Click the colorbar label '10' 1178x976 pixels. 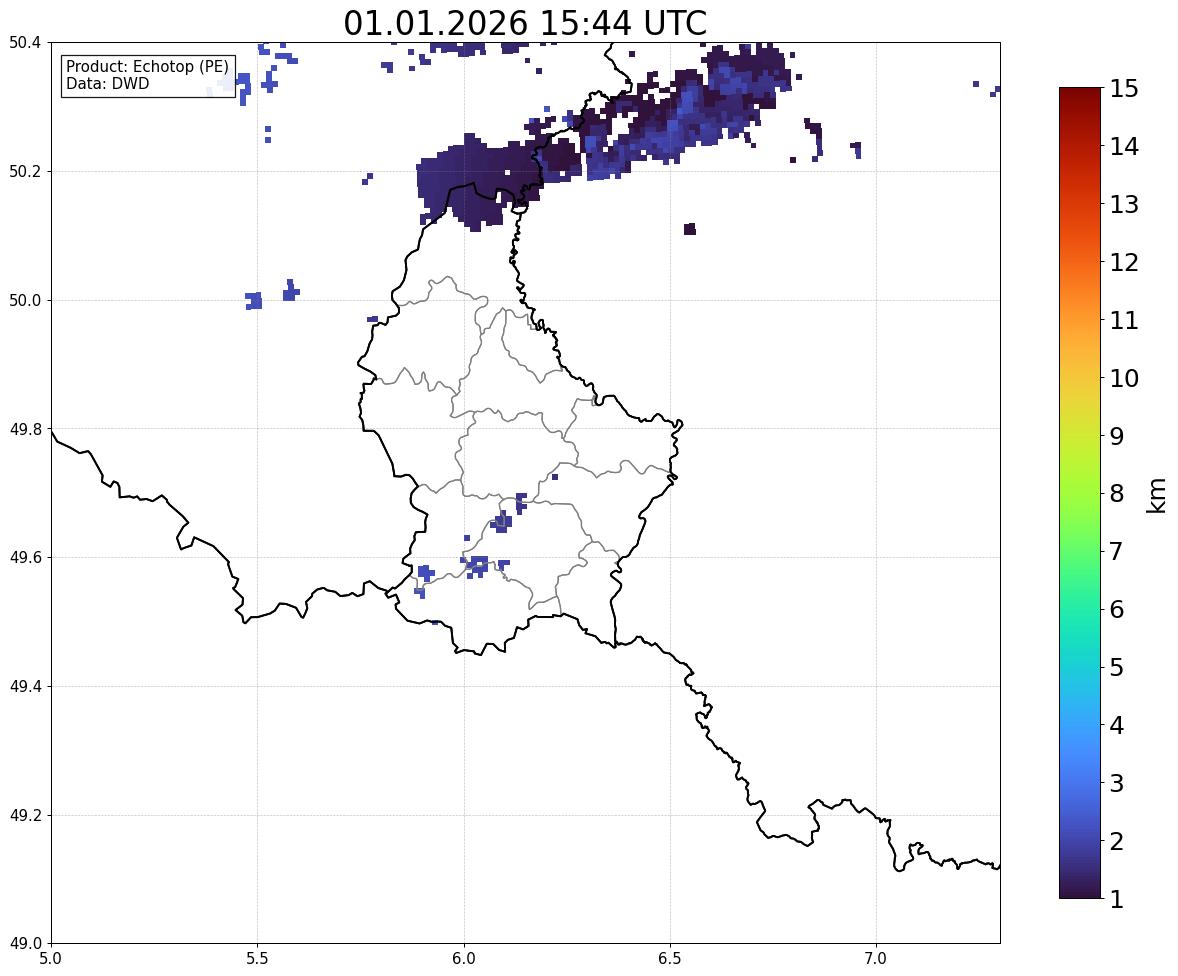coord(1124,378)
